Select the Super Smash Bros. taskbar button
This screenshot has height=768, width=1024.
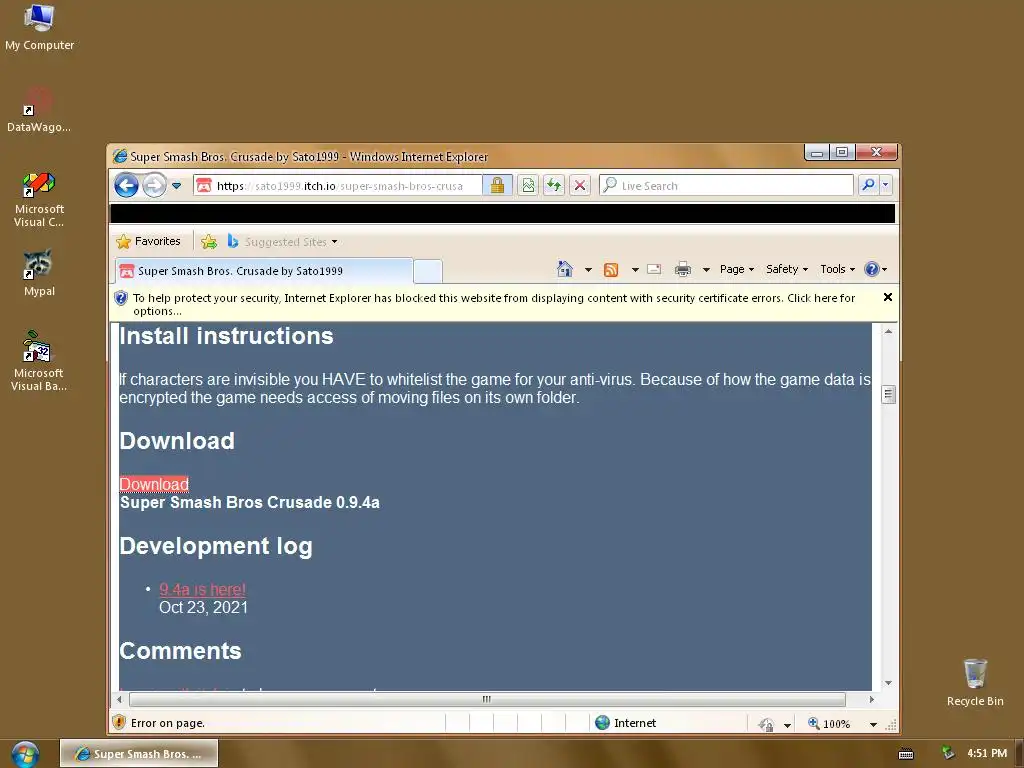139,754
